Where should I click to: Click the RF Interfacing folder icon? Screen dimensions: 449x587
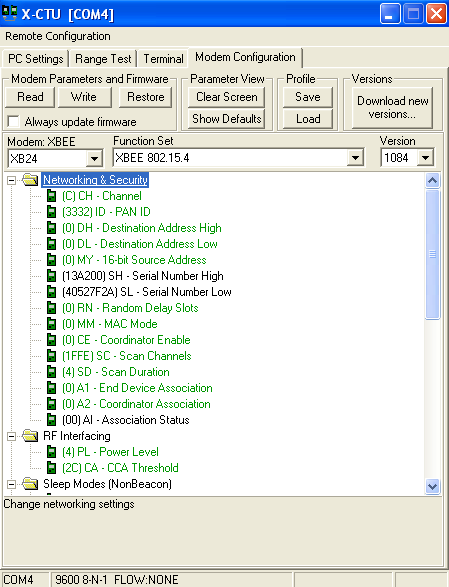click(x=30, y=436)
